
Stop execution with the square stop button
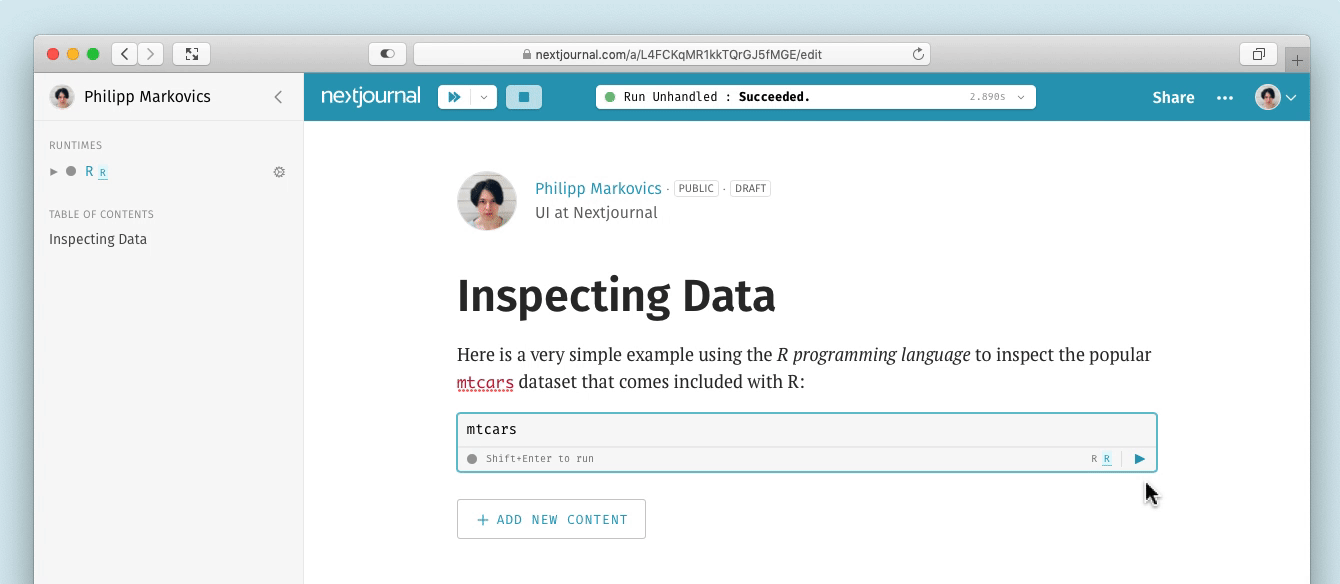(524, 97)
